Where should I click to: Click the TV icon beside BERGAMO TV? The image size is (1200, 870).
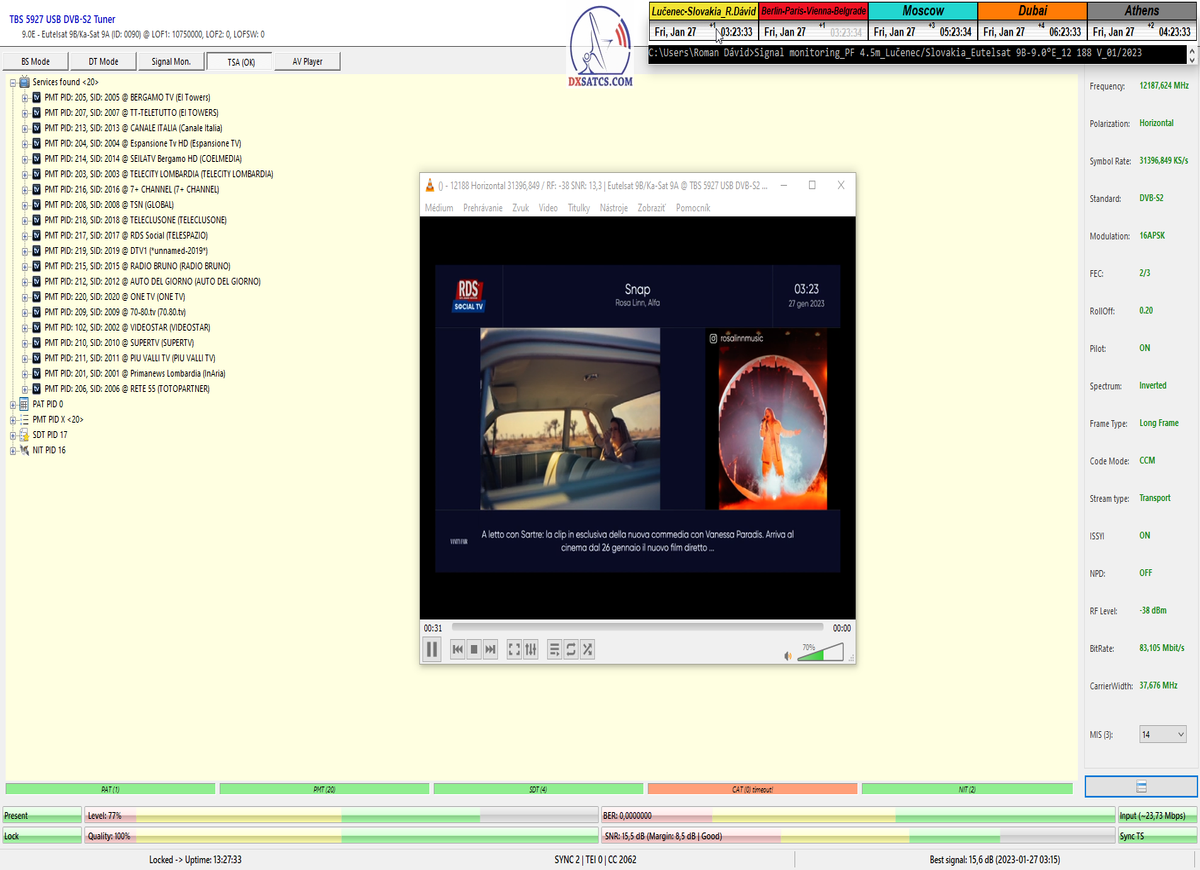(x=37, y=98)
